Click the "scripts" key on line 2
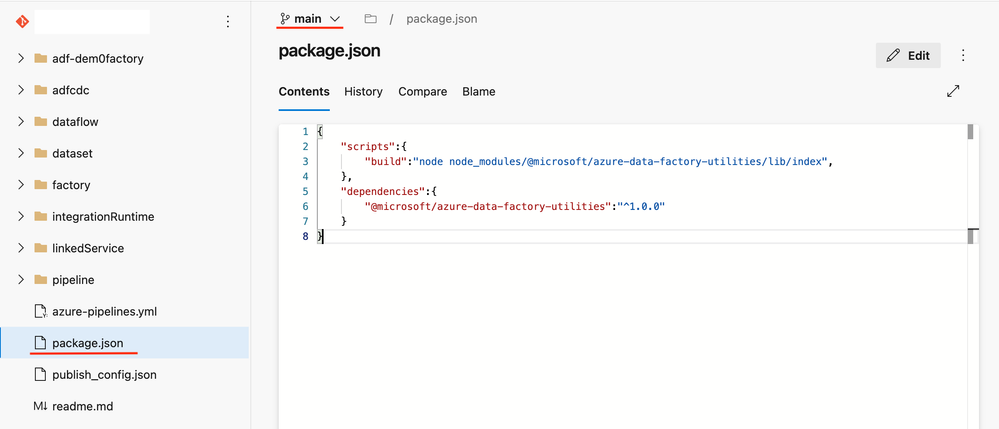The image size is (999, 429). (368, 147)
